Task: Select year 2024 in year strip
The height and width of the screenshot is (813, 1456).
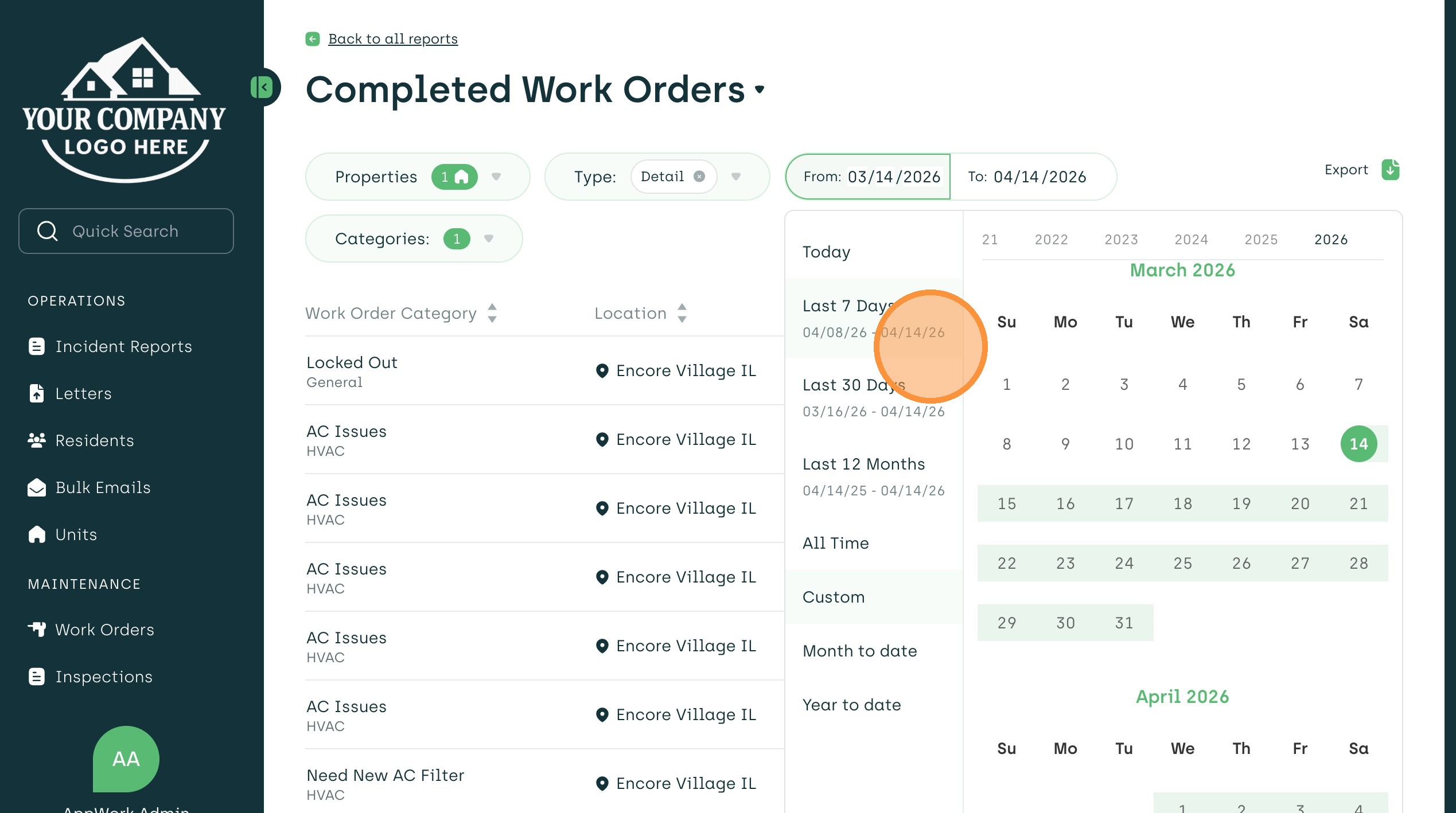Action: [1191, 240]
